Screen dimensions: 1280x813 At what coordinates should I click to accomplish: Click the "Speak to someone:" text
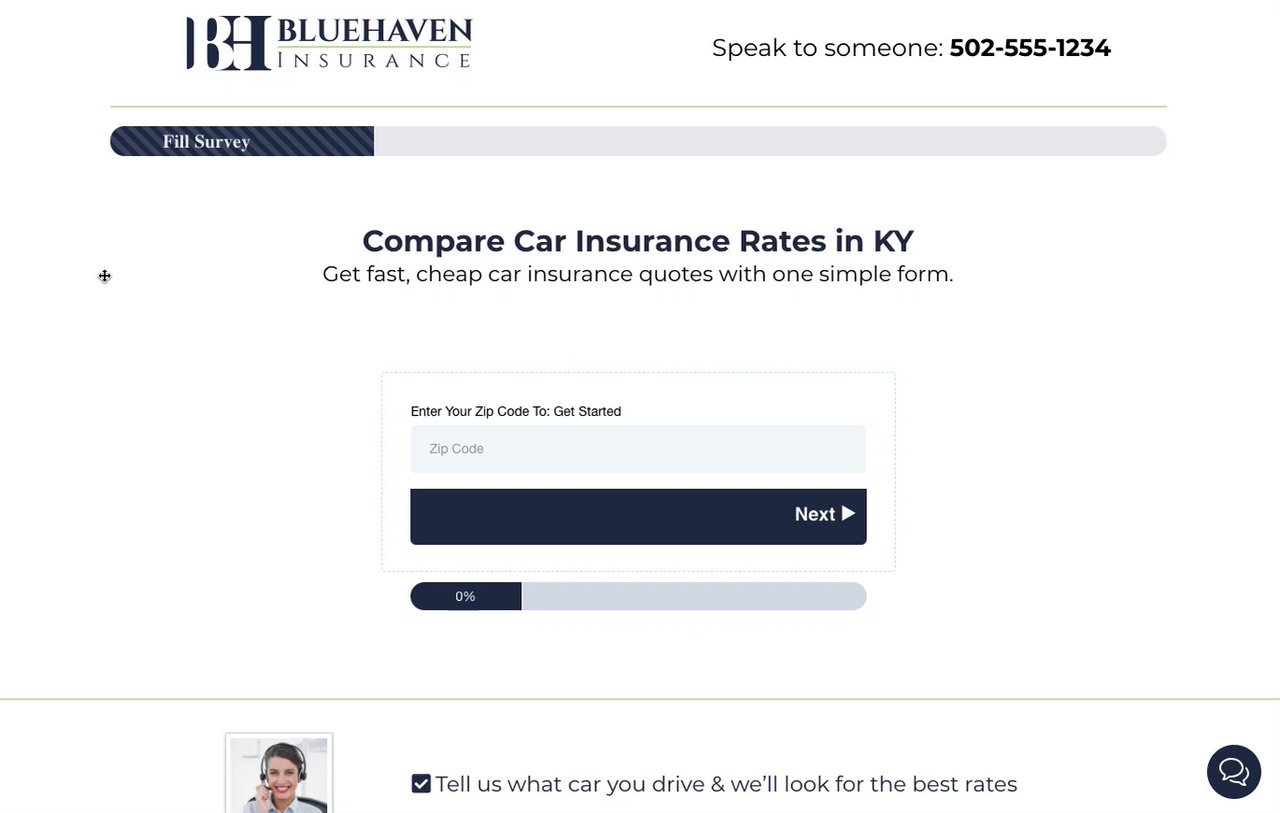click(827, 48)
